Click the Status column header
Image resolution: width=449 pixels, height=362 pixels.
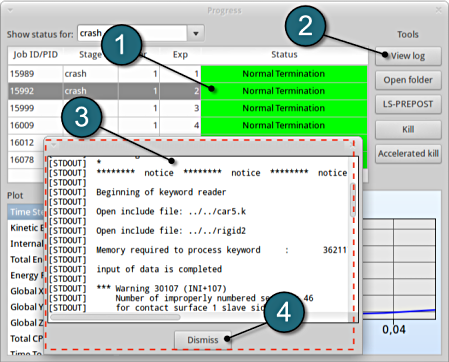[x=284, y=55]
